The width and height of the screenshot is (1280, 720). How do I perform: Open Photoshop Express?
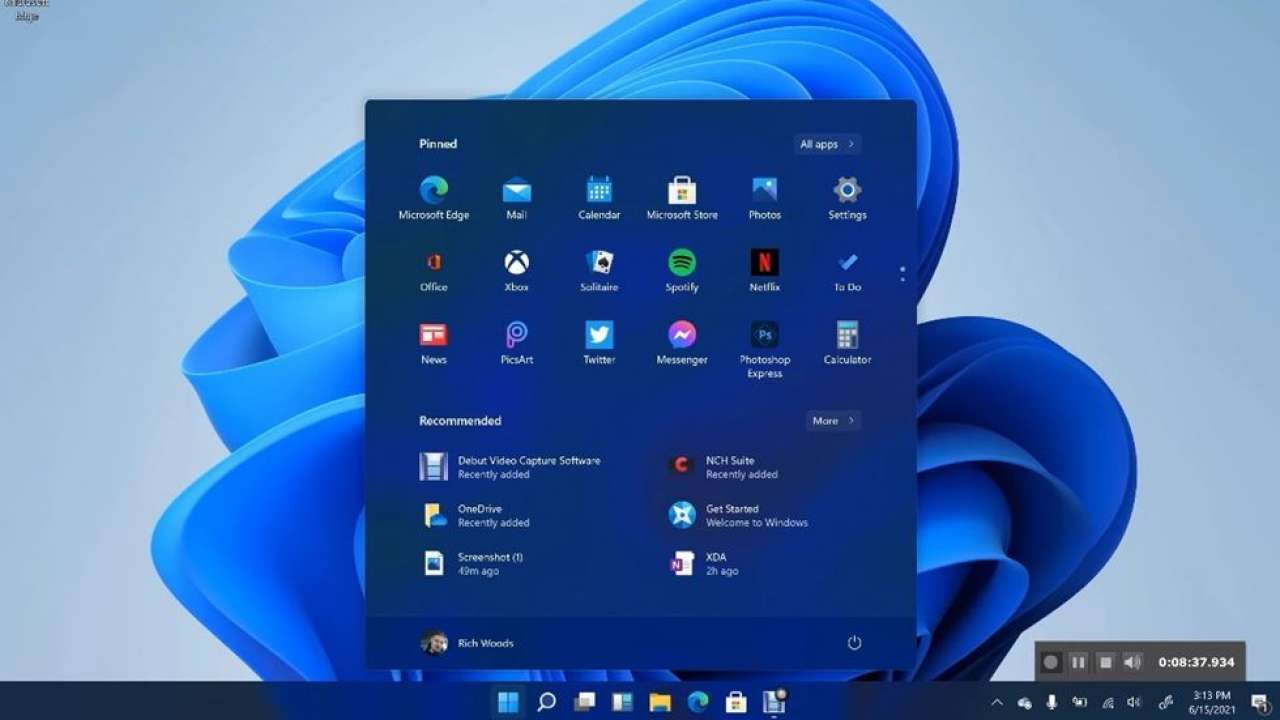point(765,349)
